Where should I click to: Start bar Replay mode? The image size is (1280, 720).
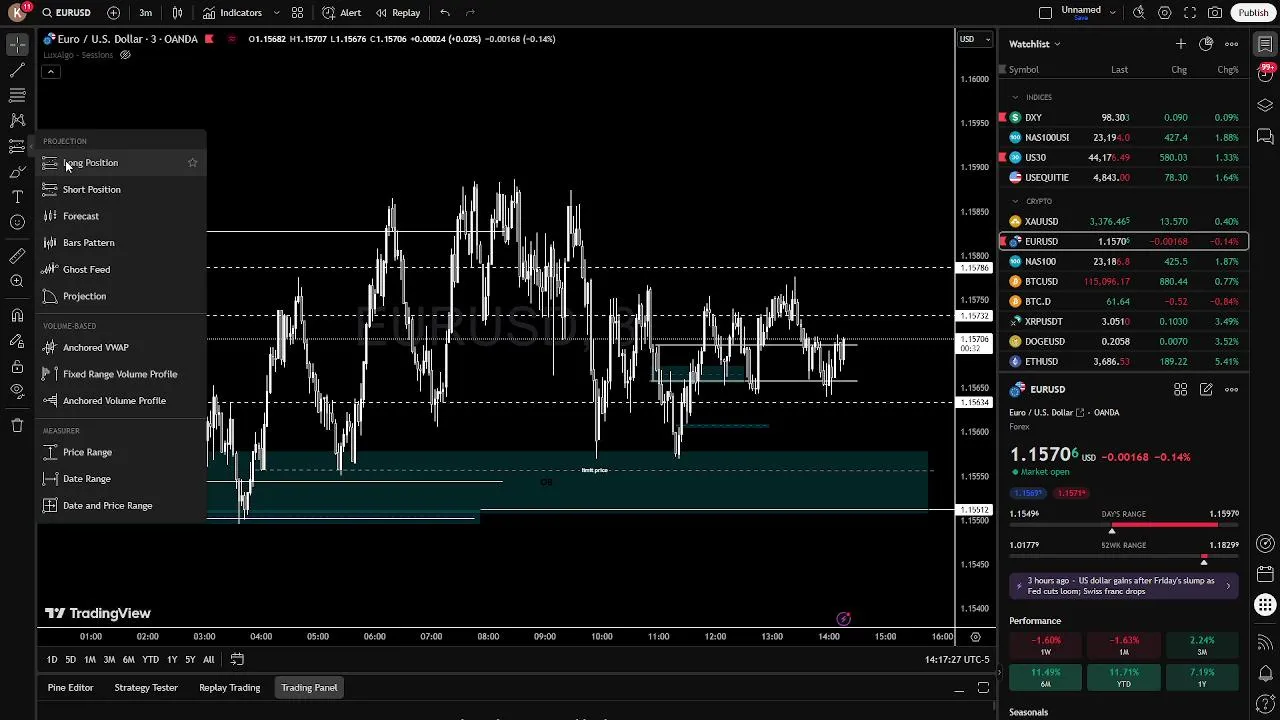pyautogui.click(x=397, y=13)
